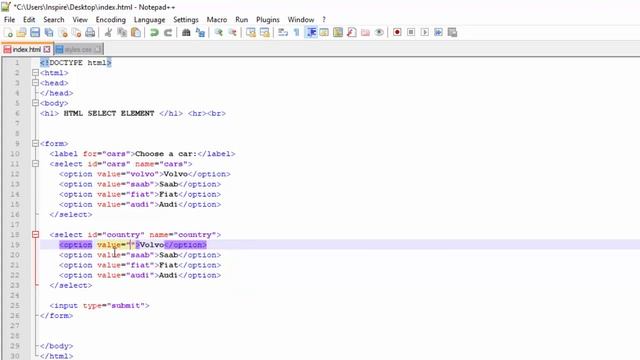Click the DOCTYPE html declaration on line 1
Screen dimensions: 640x360
(76, 62)
